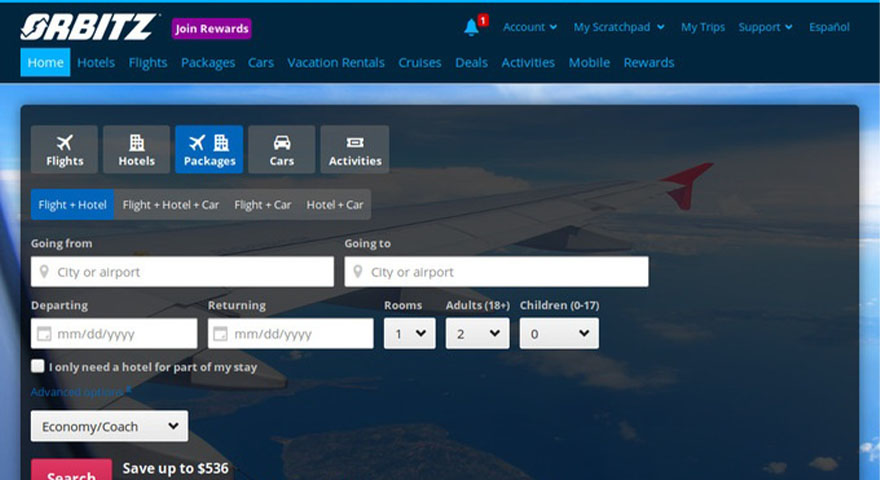Screen dimensions: 880x480
Task: Click the red Search button
Action: tap(71, 470)
